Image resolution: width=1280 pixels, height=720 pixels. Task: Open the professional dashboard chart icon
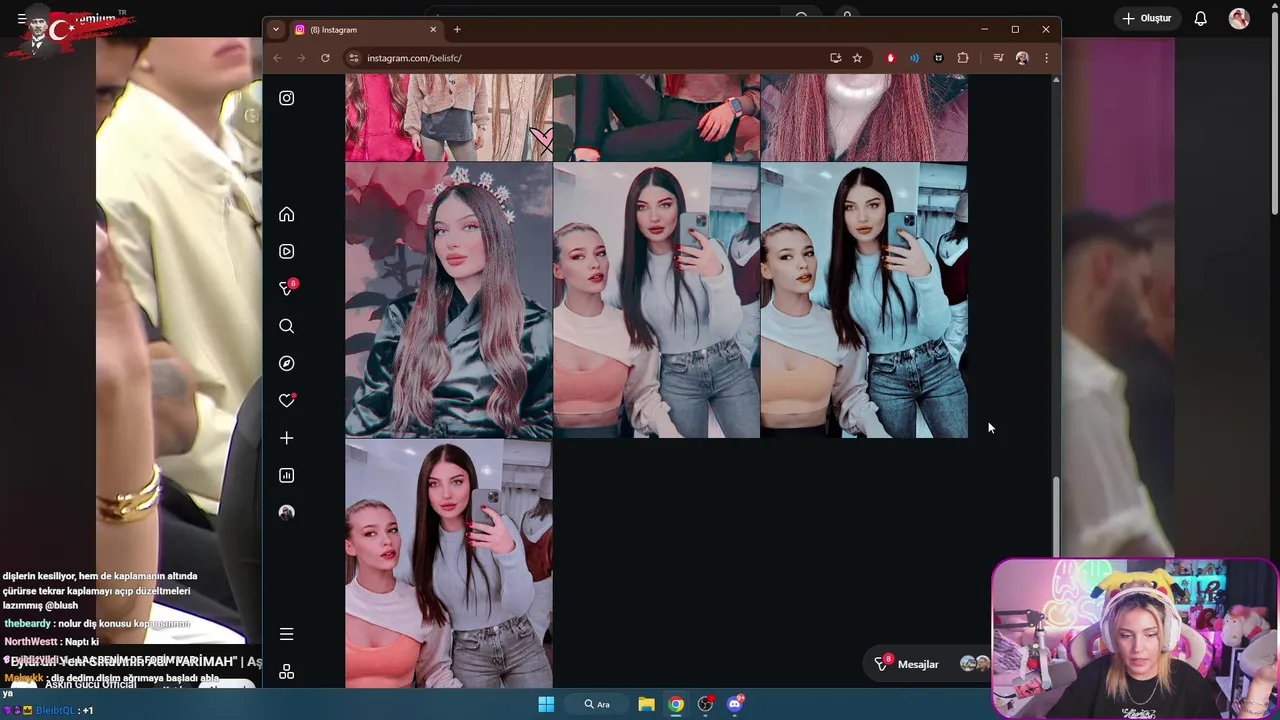pyautogui.click(x=287, y=476)
